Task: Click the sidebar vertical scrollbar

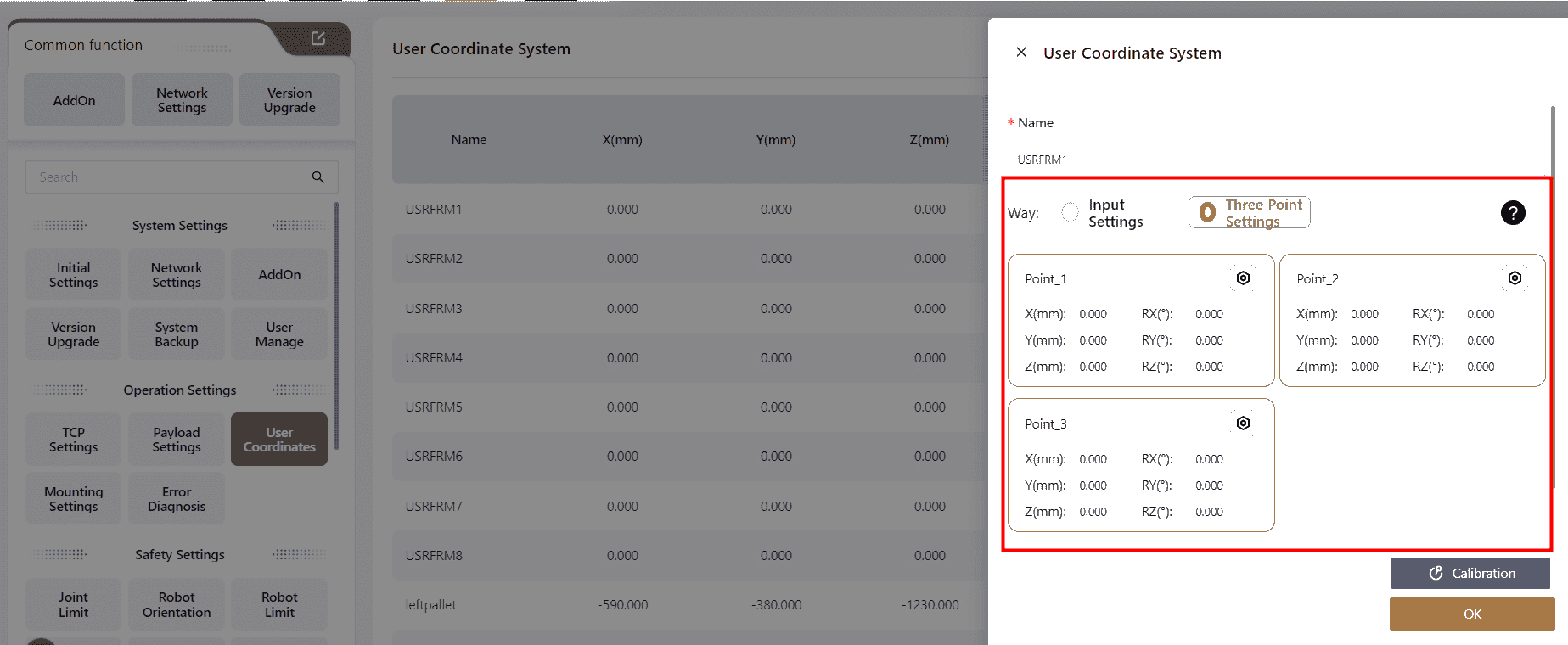Action: [x=337, y=327]
